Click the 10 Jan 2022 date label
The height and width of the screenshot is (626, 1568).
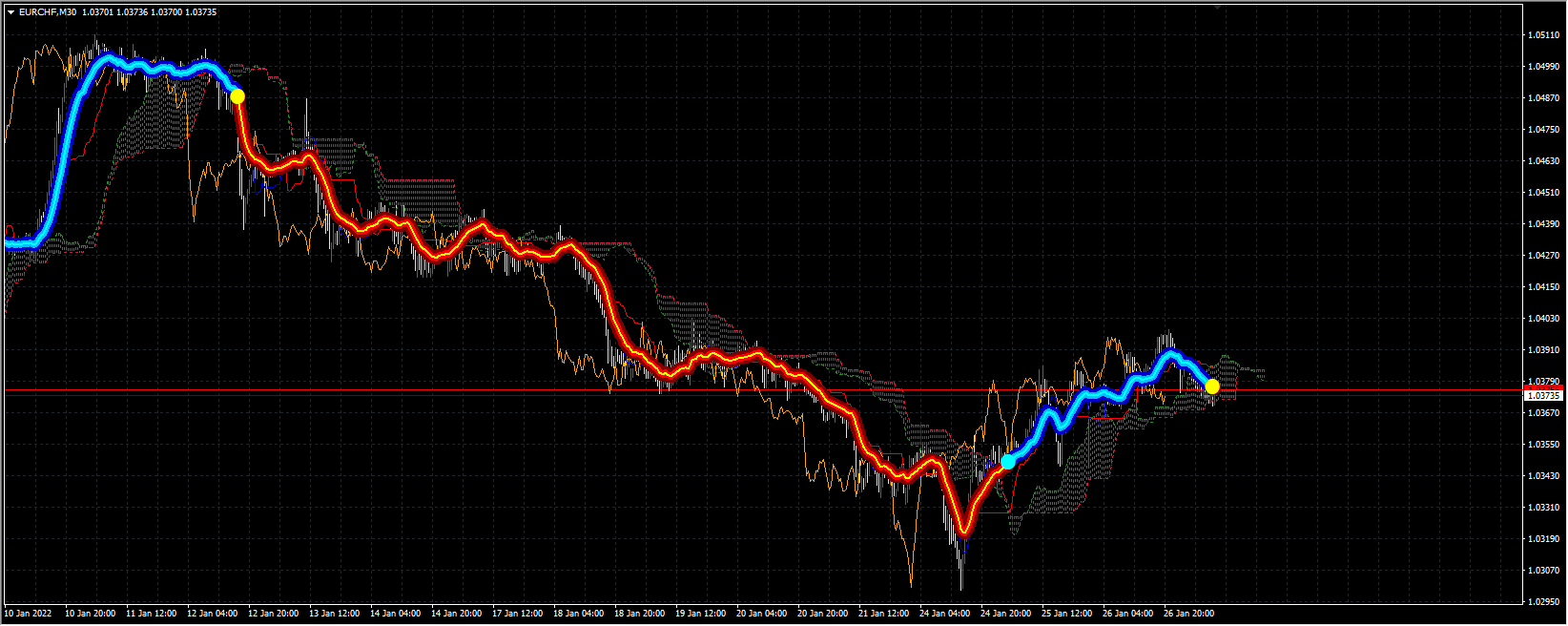coord(30,614)
